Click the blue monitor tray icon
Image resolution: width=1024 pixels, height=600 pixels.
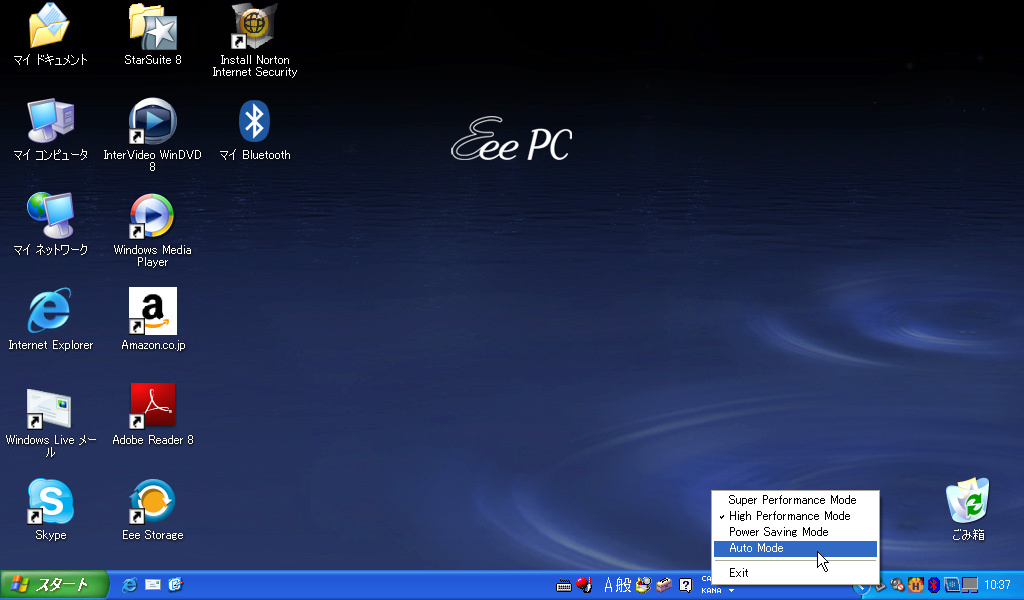tap(952, 585)
